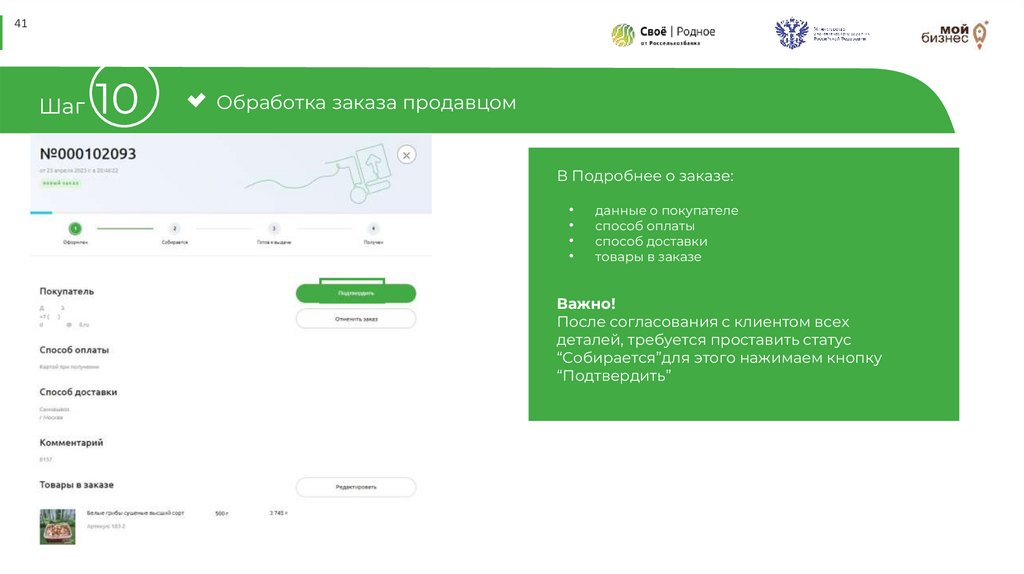Click the Способ доставки heading
Image resolution: width=1024 pixels, height=574 pixels.
point(78,392)
